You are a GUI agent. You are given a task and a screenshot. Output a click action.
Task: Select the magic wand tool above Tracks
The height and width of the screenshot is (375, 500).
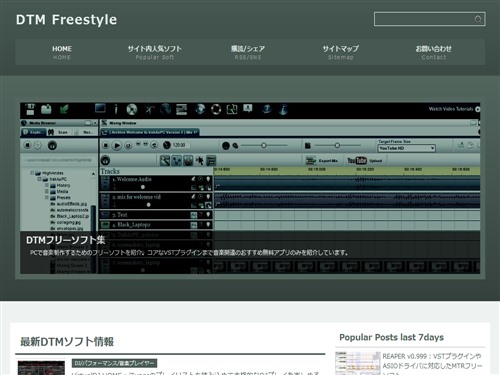[x=165, y=161]
